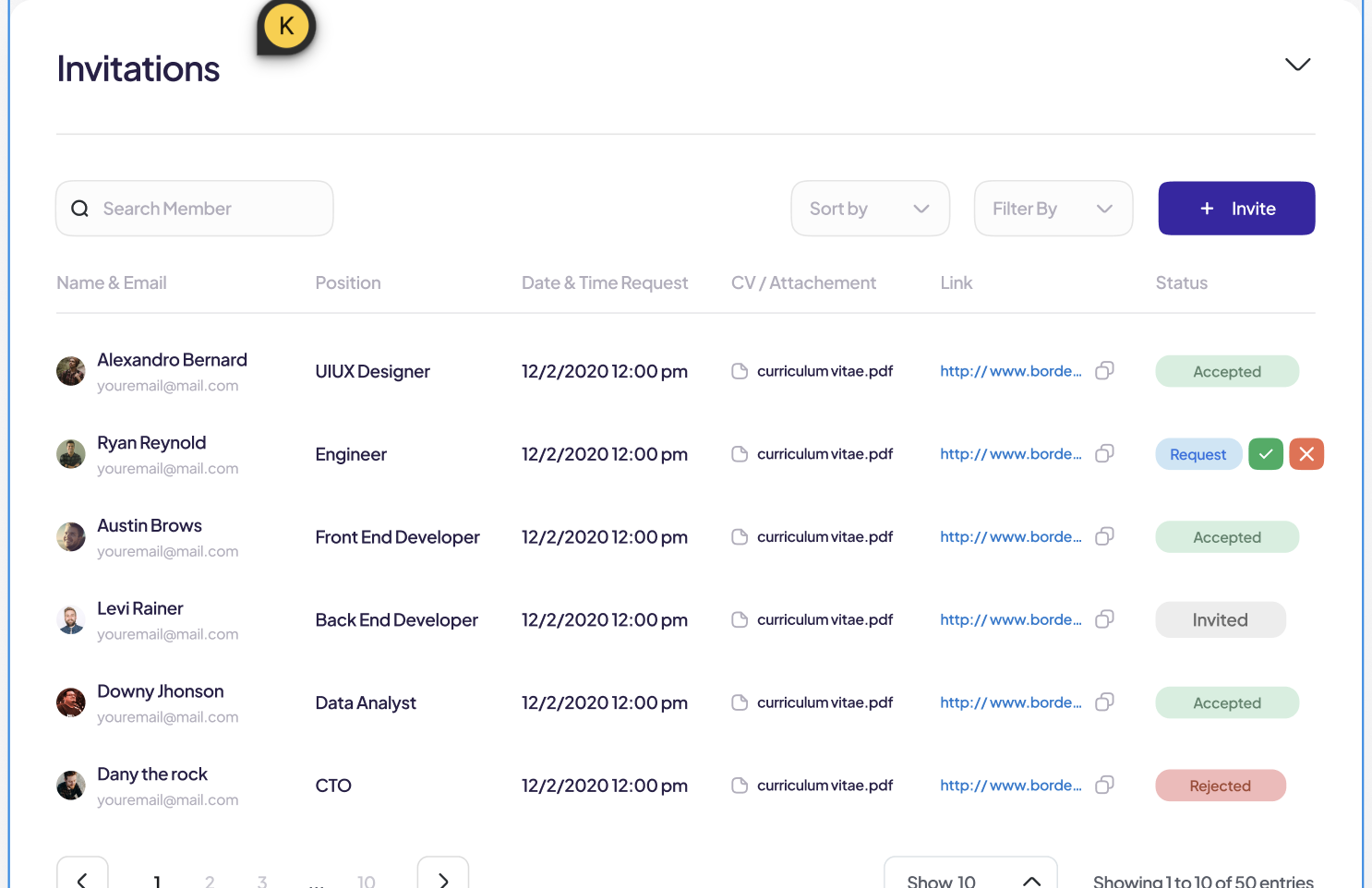The width and height of the screenshot is (1372, 888).
Task: Click the next page arrow
Action: pos(442,878)
